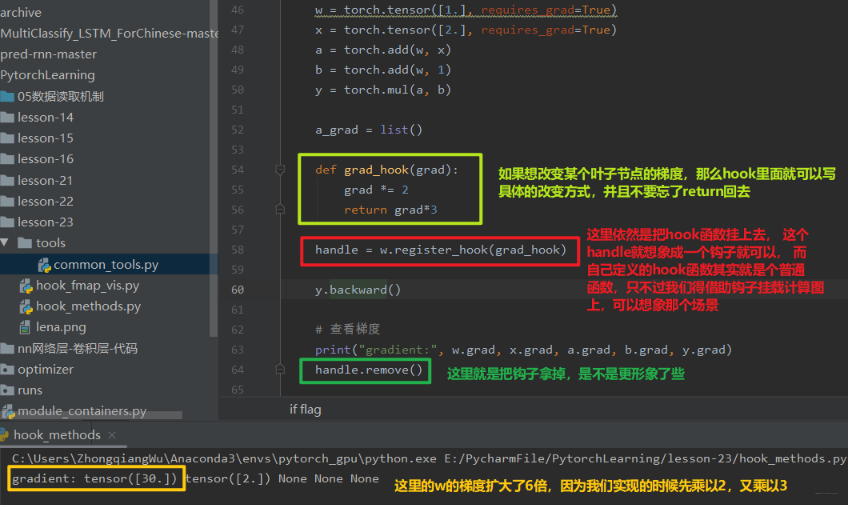Click the runs folder icon
This screenshot has width=848, height=505.
[x=7, y=390]
